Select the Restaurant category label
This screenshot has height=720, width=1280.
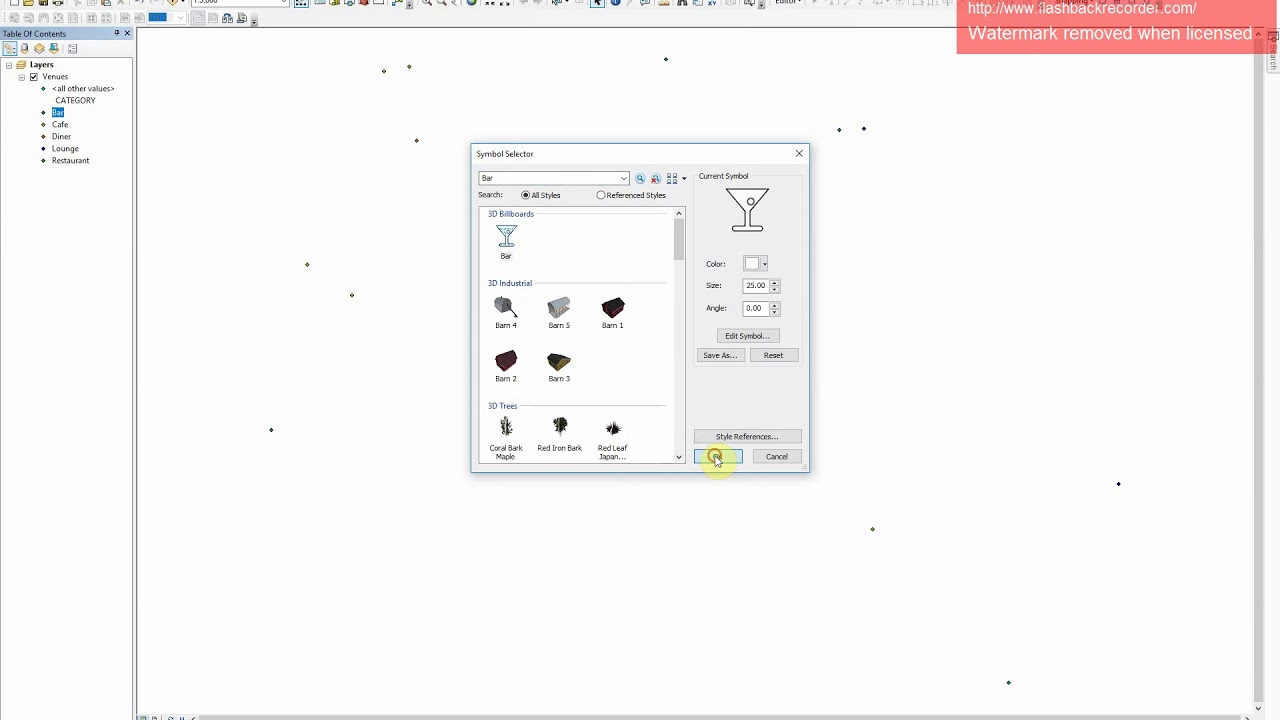click(70, 160)
